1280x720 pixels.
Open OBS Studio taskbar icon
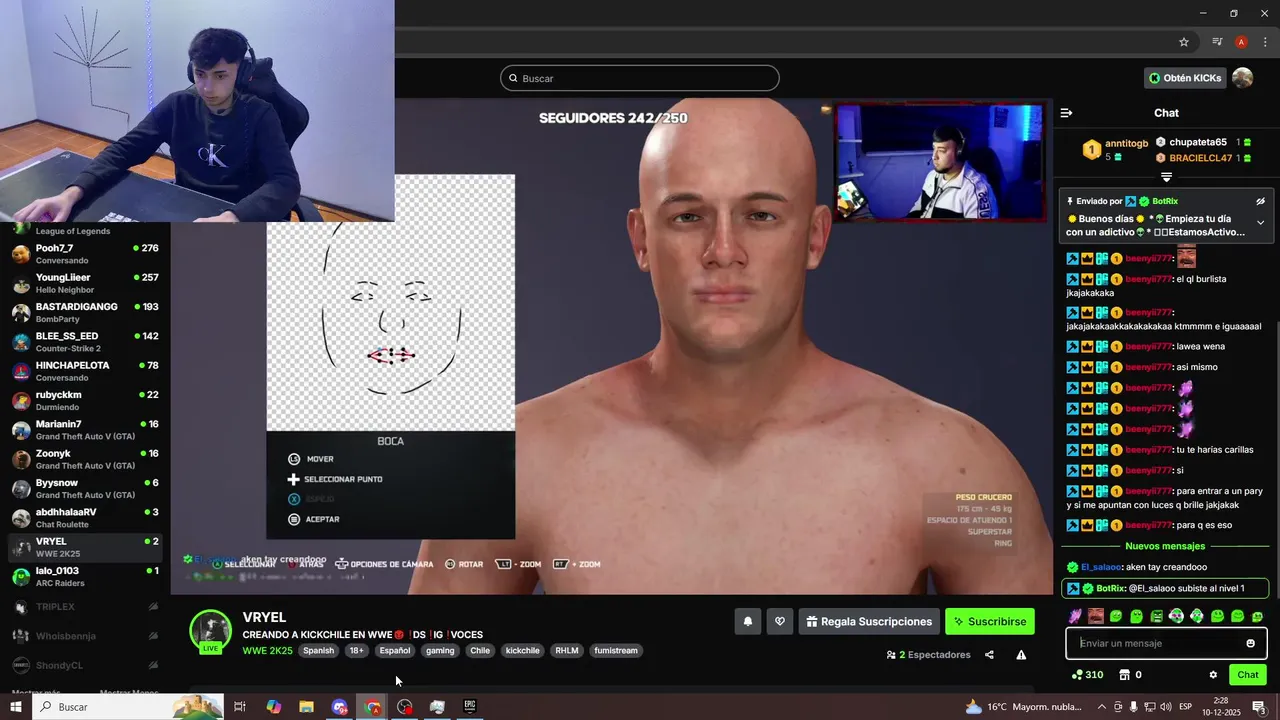[404, 707]
